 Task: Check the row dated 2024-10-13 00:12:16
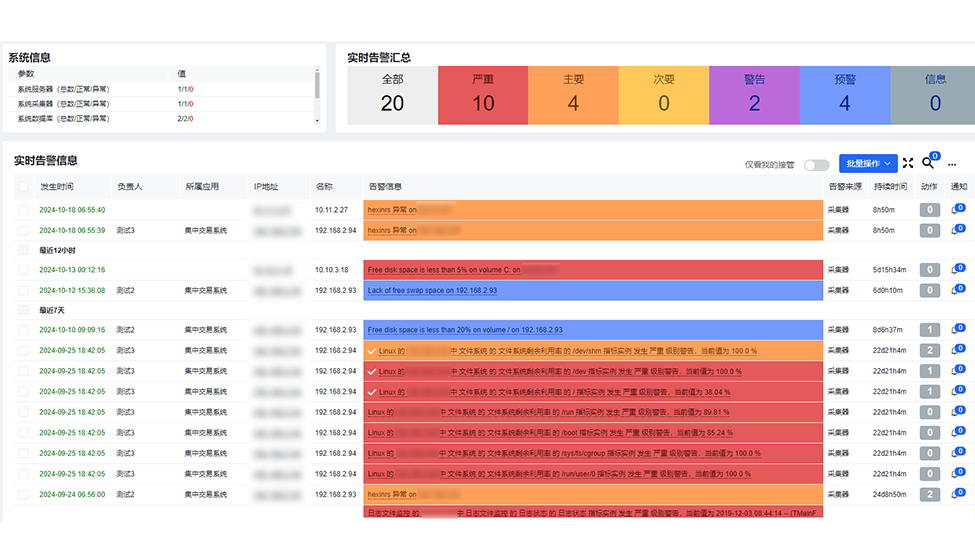point(24,270)
